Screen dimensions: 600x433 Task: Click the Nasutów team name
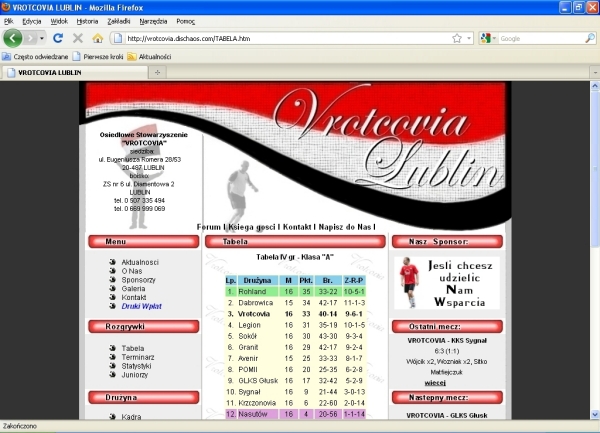(x=253, y=414)
